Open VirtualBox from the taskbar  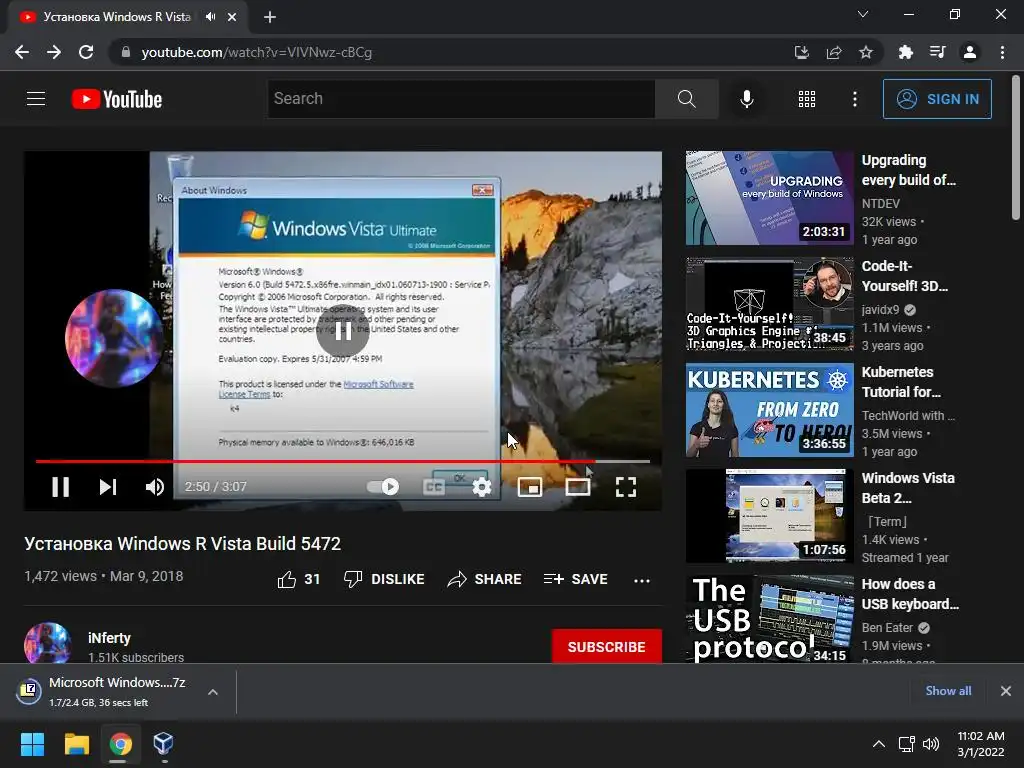[x=163, y=743]
